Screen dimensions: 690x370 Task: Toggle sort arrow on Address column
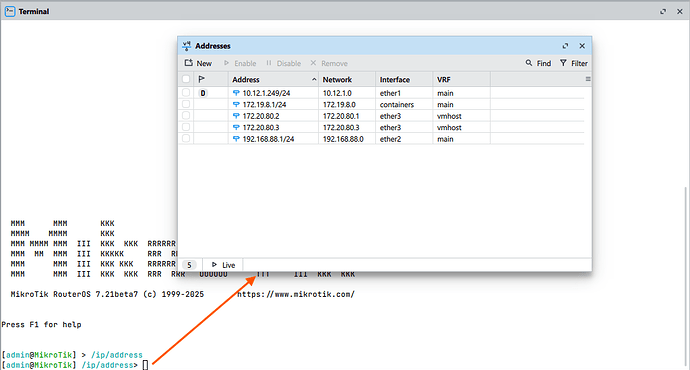tap(314, 80)
